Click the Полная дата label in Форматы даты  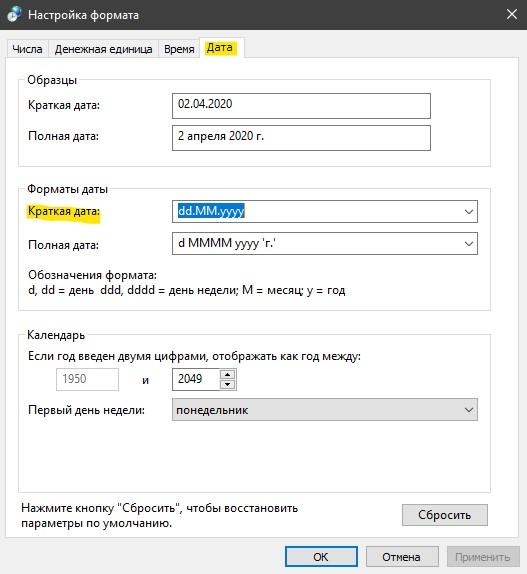click(x=63, y=245)
